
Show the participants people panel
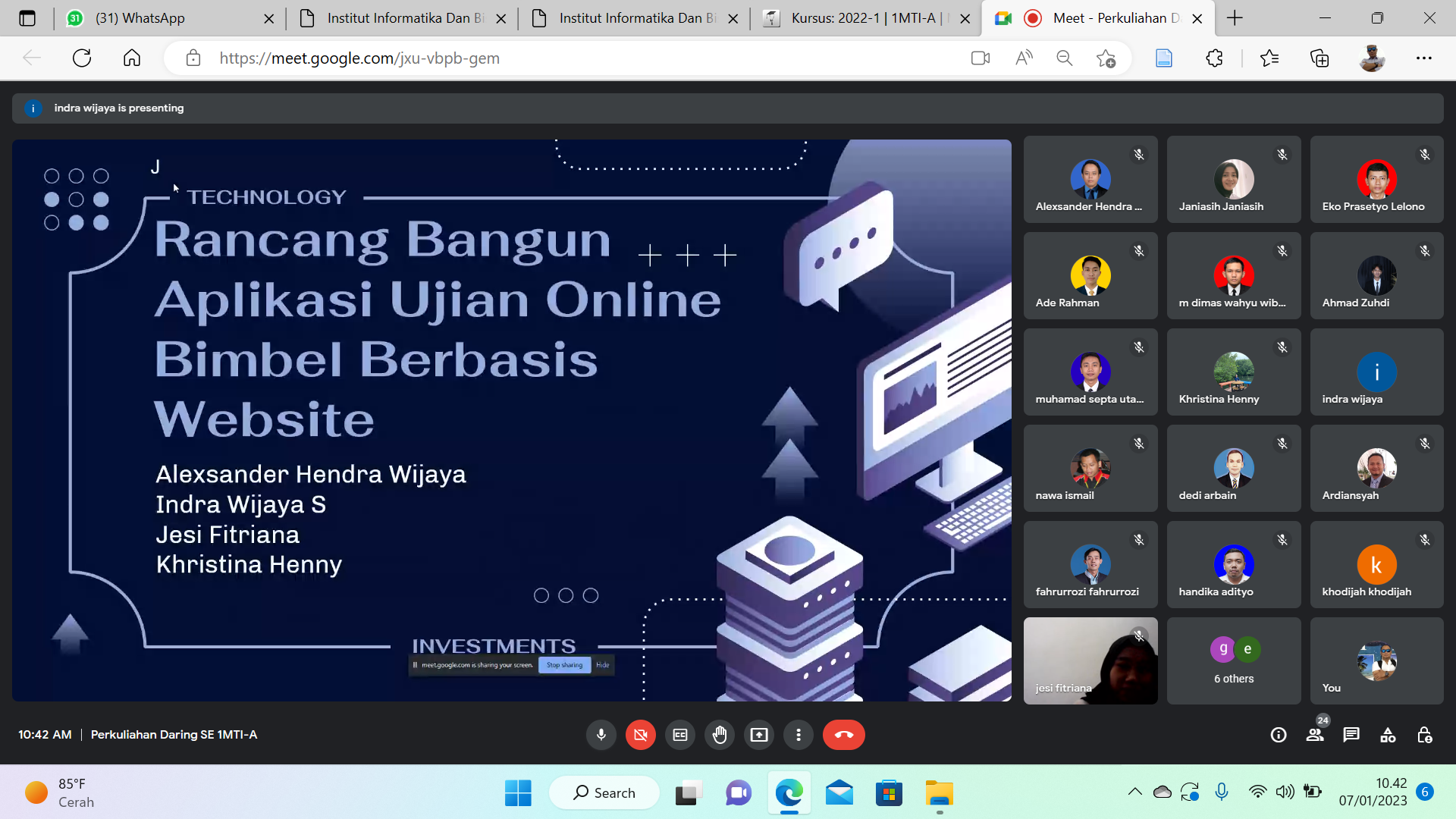(x=1315, y=735)
